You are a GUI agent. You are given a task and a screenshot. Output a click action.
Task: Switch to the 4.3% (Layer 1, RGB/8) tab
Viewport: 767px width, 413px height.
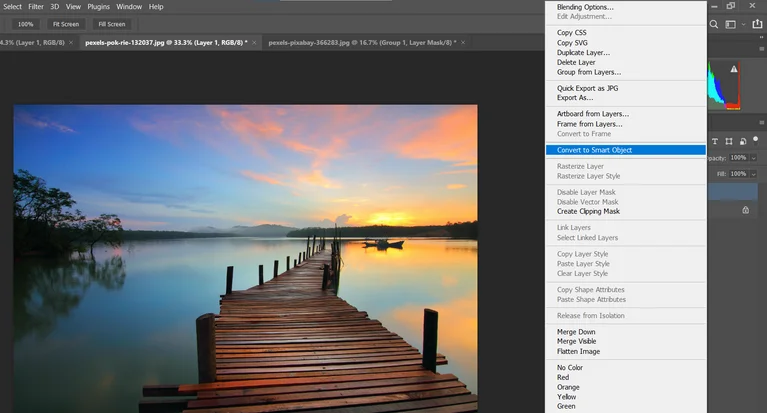(32, 43)
